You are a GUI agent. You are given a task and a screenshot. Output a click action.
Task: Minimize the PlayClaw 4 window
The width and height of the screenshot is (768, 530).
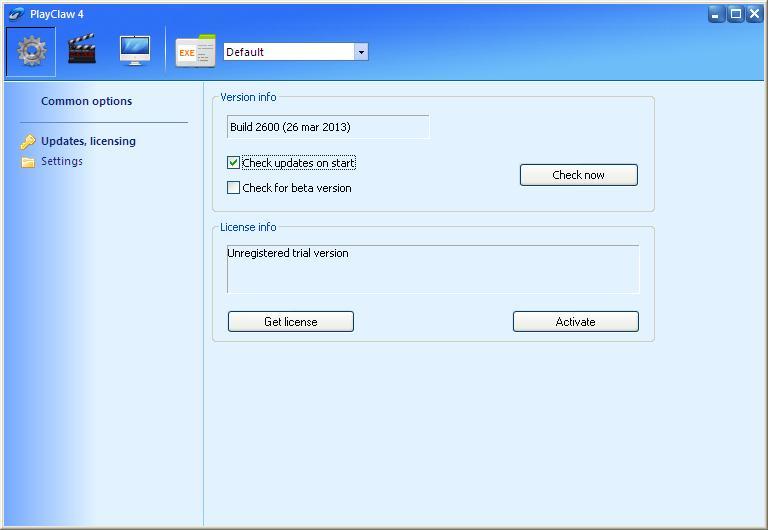[x=716, y=14]
